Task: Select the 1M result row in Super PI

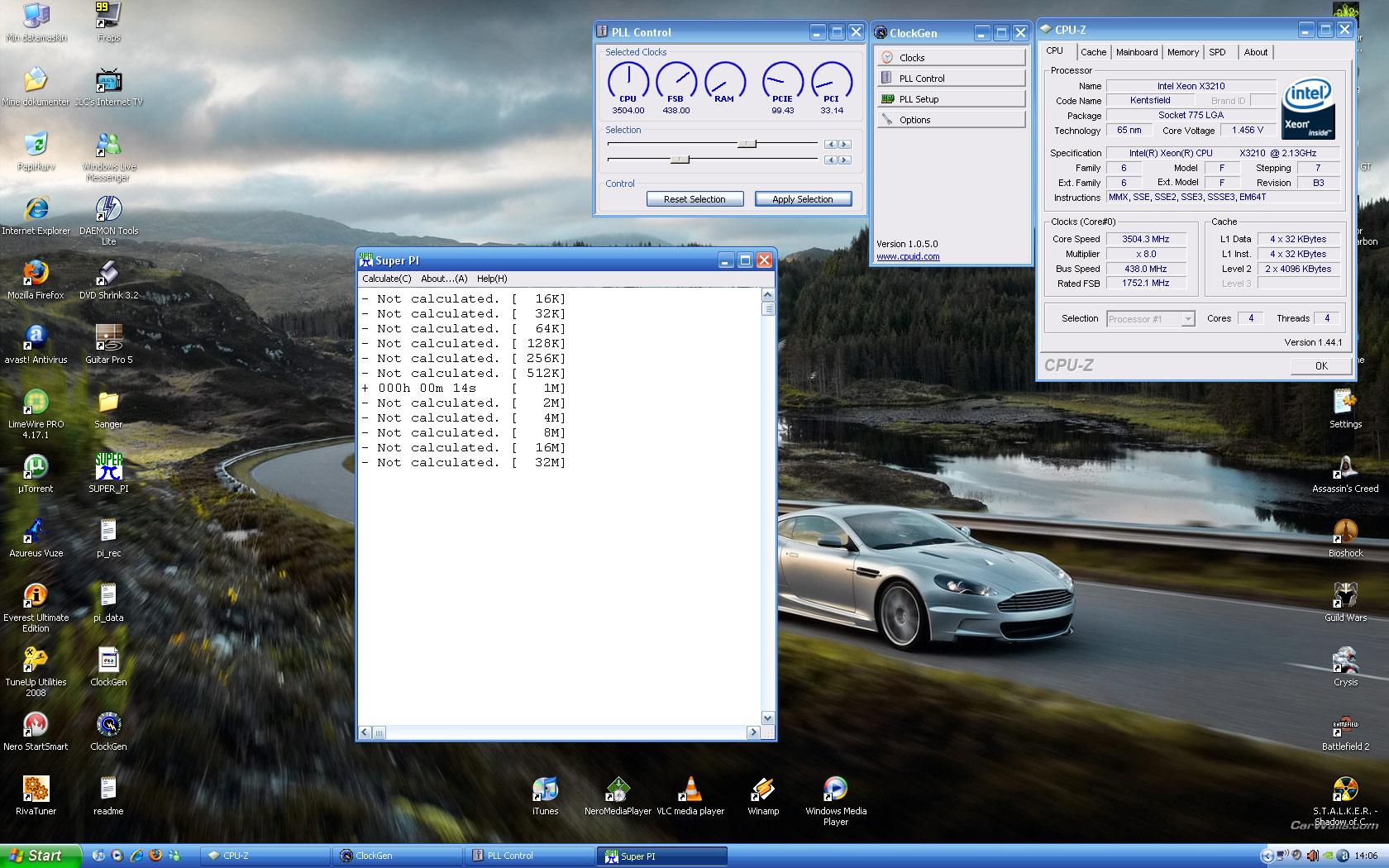Action: 463,388
